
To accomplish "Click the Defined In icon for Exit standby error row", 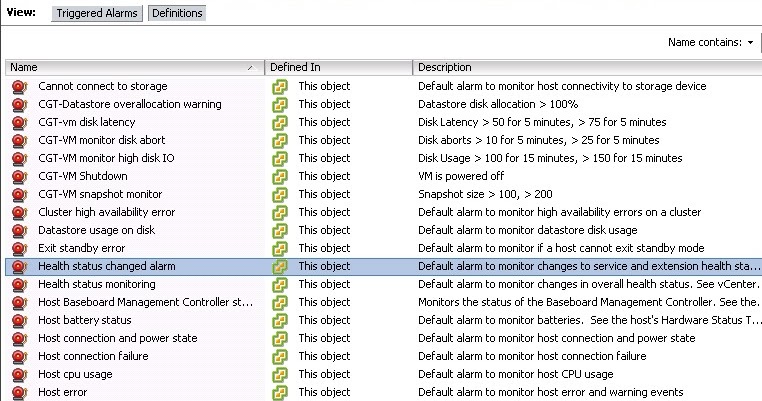I will (279, 248).
